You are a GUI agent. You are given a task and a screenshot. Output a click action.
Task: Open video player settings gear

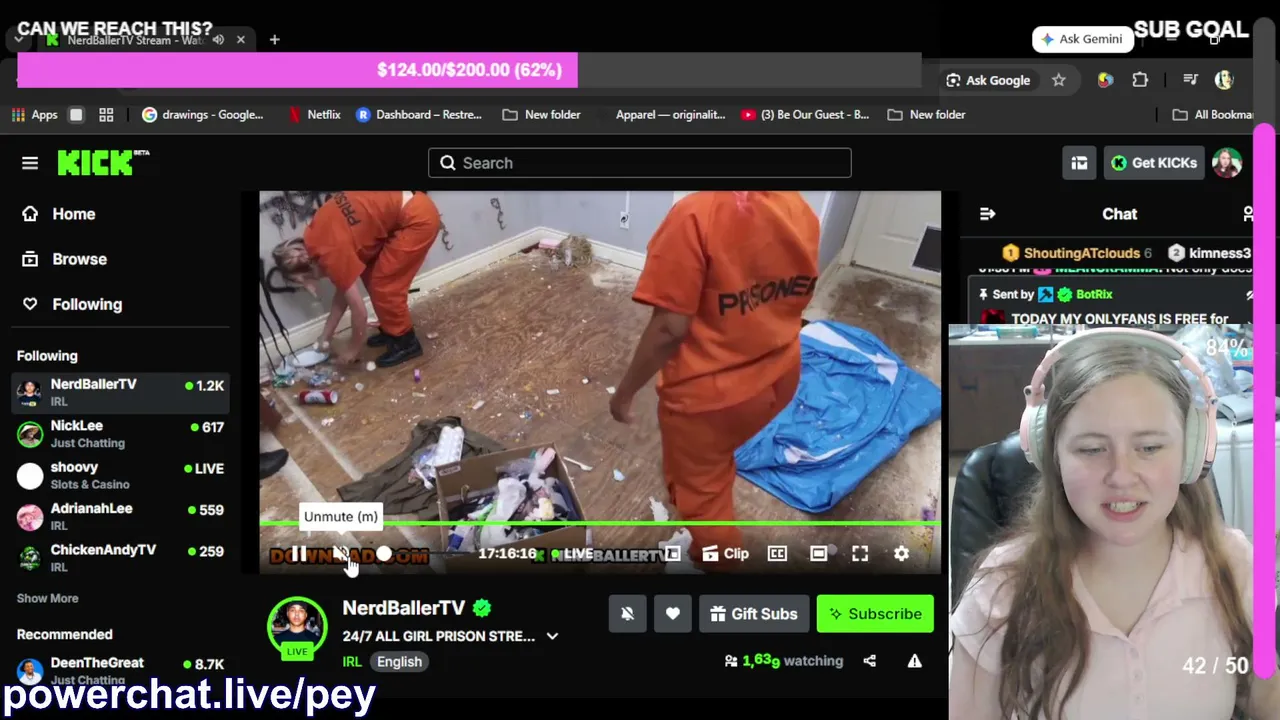pos(901,554)
